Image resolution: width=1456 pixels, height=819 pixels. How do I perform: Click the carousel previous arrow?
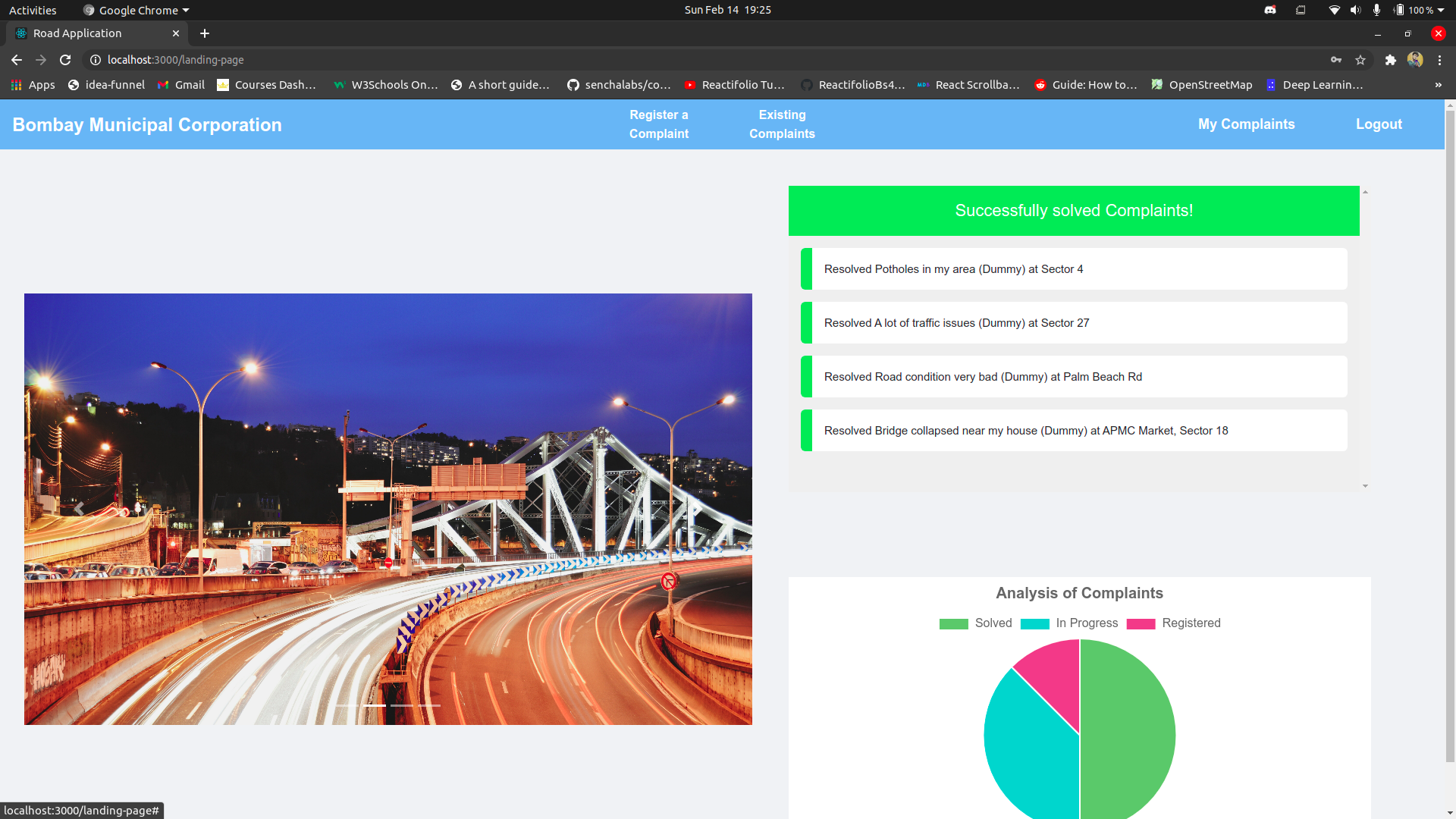tap(79, 509)
